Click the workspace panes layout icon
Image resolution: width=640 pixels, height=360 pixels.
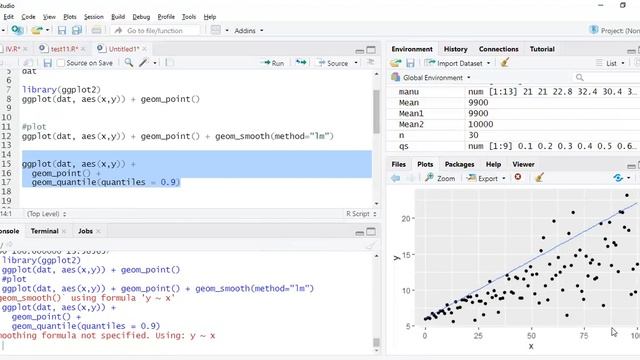[216, 30]
